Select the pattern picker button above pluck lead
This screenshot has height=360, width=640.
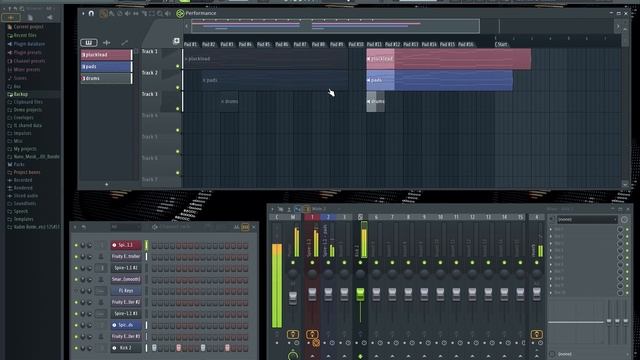pyautogui.click(x=89, y=42)
